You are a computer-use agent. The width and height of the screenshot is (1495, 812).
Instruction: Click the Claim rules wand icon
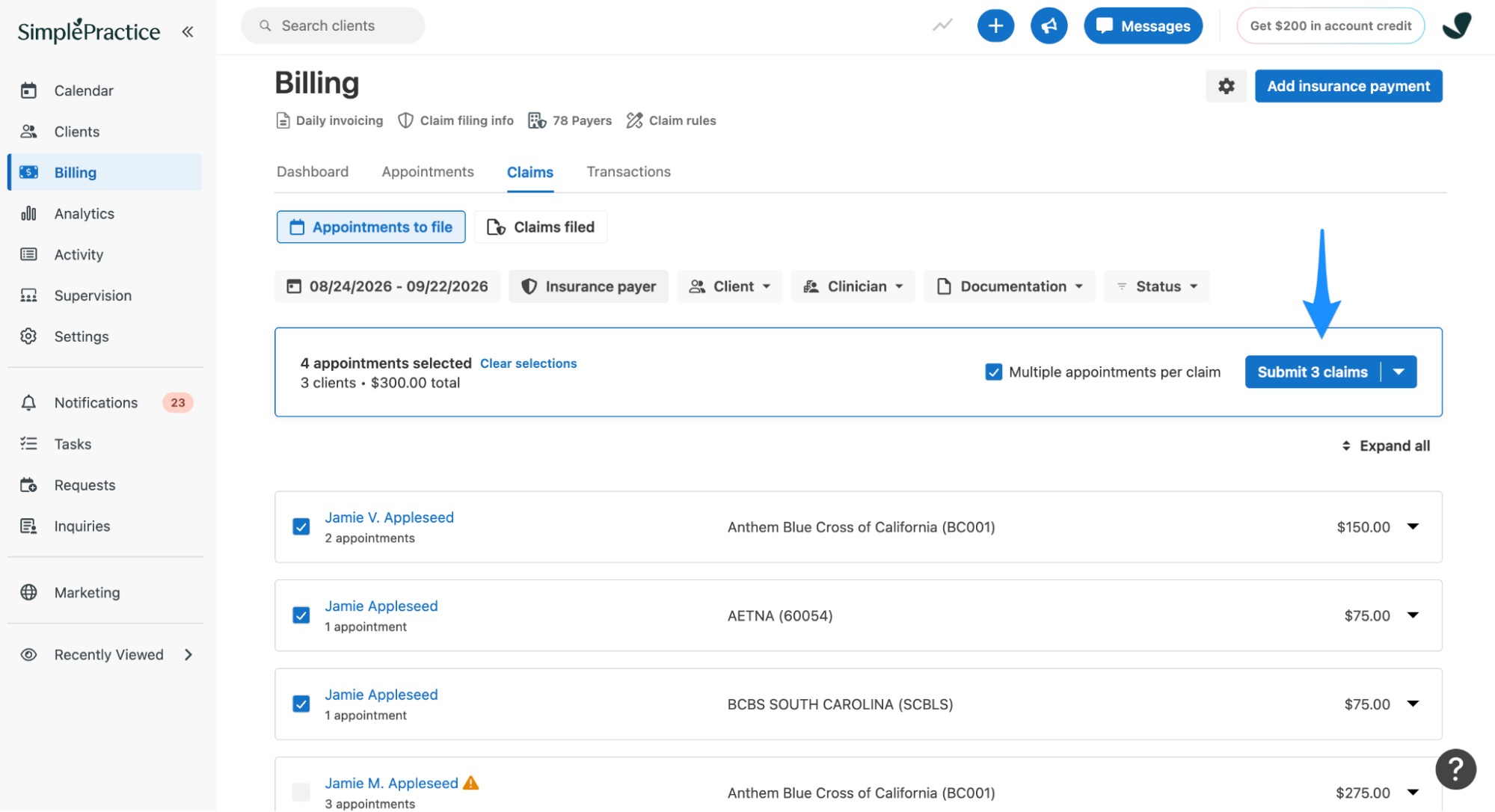tap(634, 120)
